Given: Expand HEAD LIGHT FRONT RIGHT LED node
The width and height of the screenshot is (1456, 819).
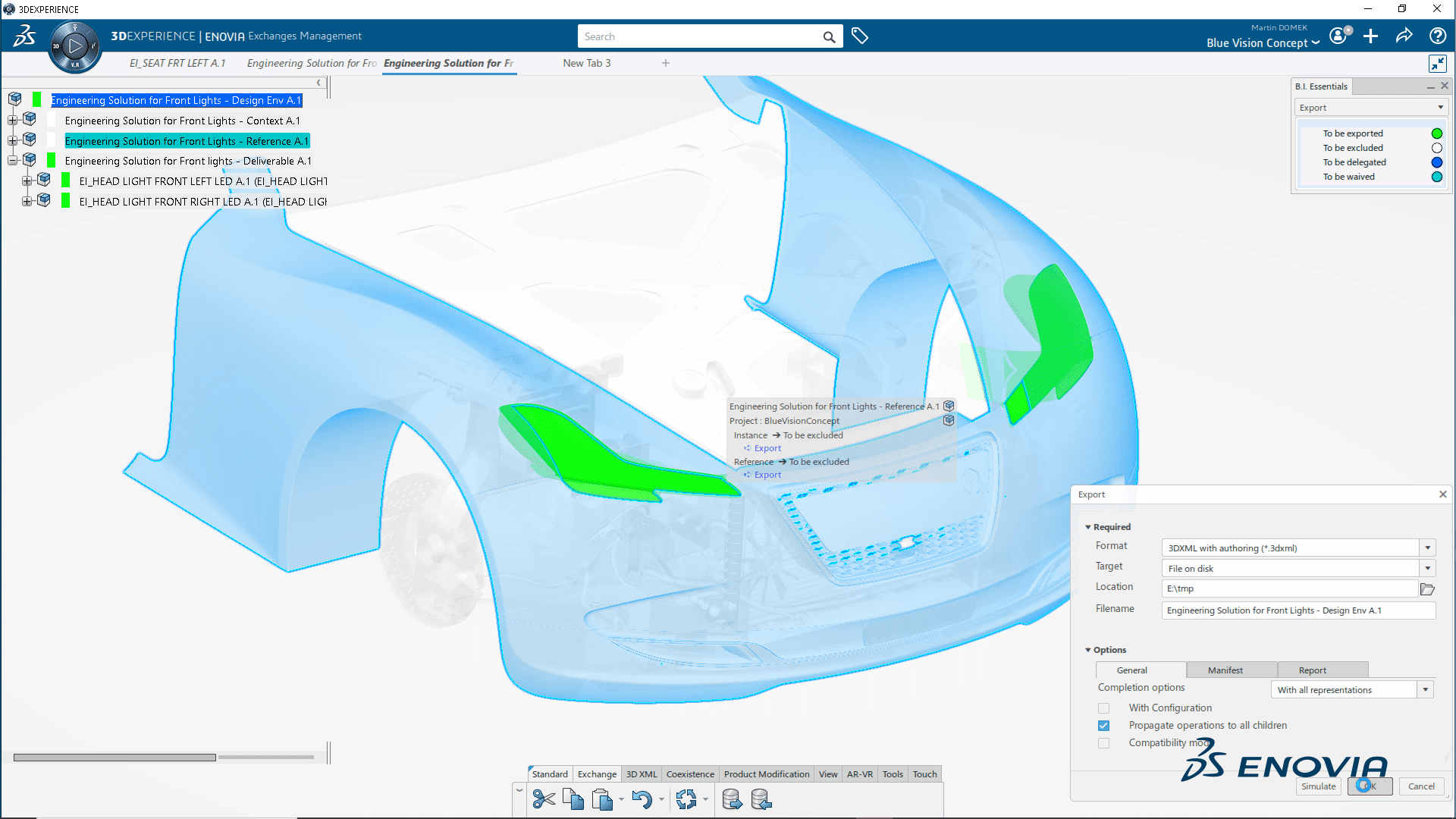Looking at the screenshot, I should coord(27,201).
